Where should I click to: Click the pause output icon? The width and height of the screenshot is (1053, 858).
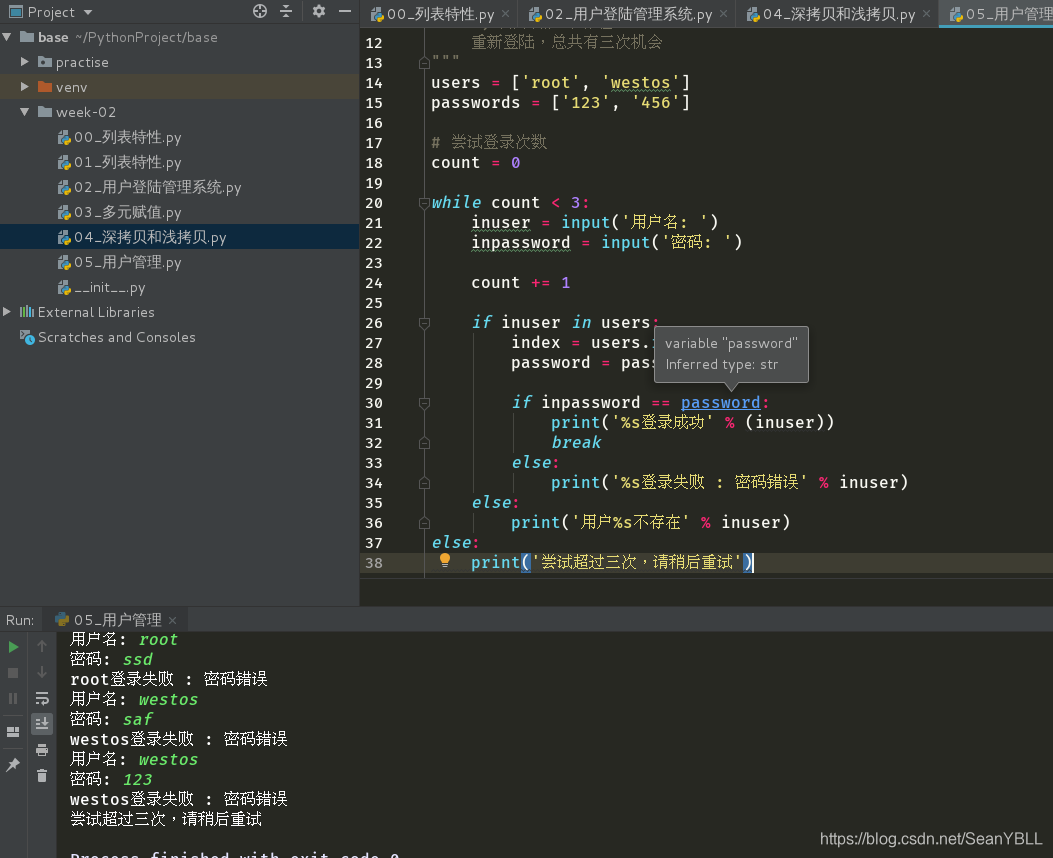click(x=13, y=698)
